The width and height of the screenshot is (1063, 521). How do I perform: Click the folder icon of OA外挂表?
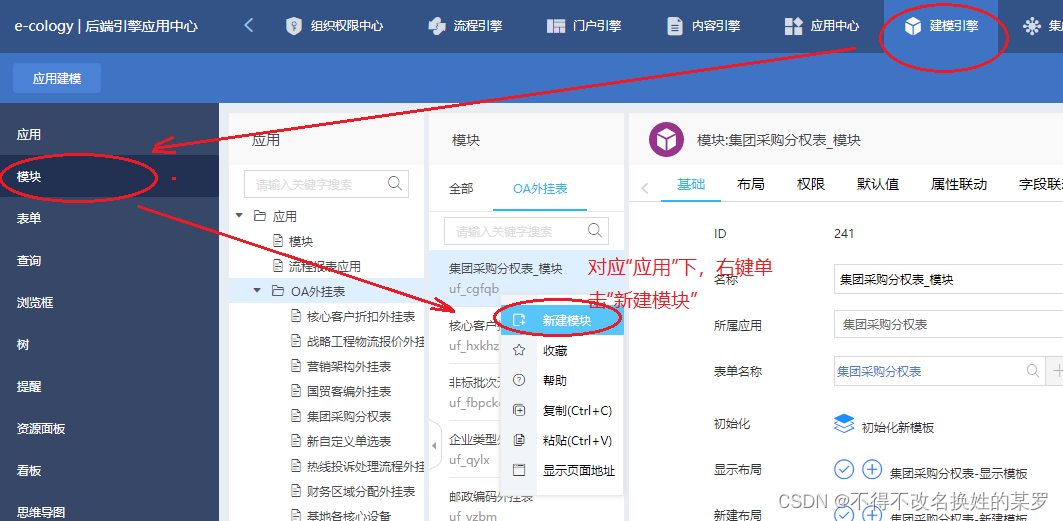pos(277,291)
